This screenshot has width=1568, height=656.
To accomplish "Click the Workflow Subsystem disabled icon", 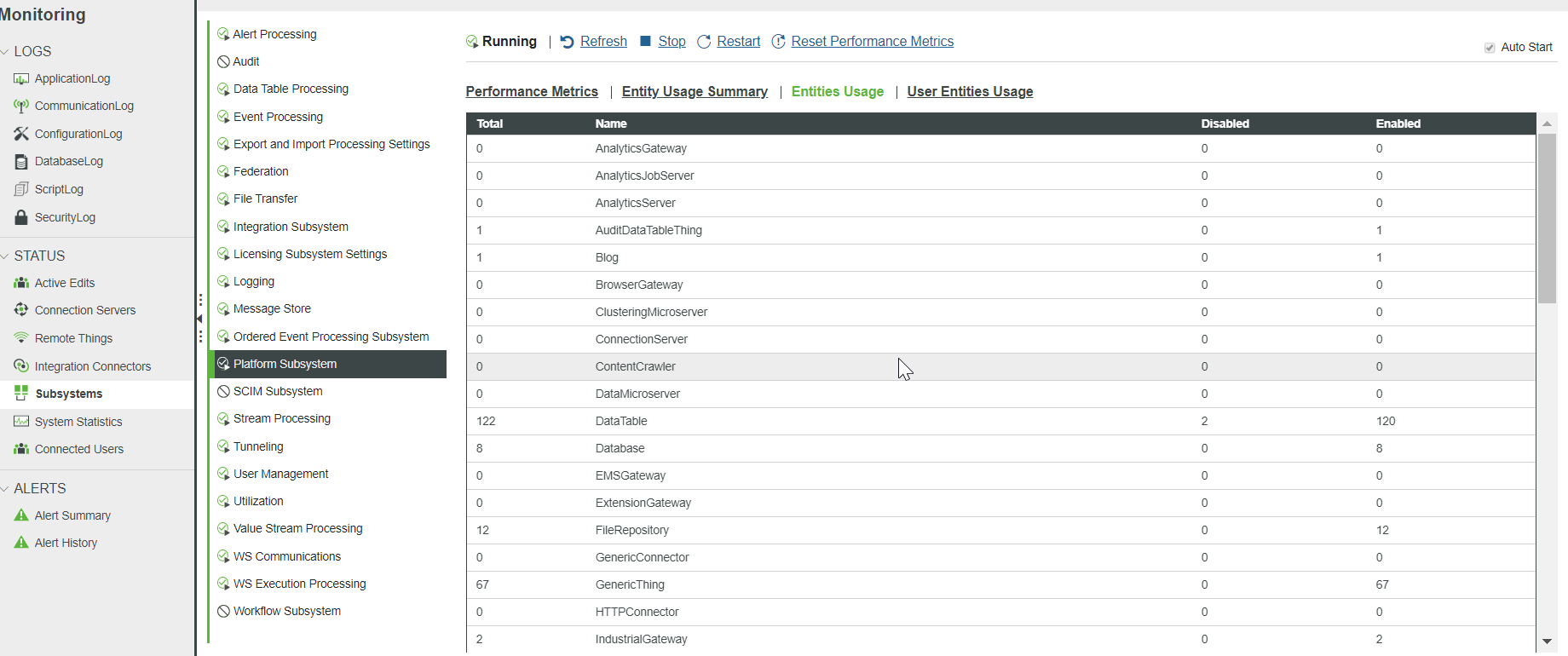I will tap(223, 611).
